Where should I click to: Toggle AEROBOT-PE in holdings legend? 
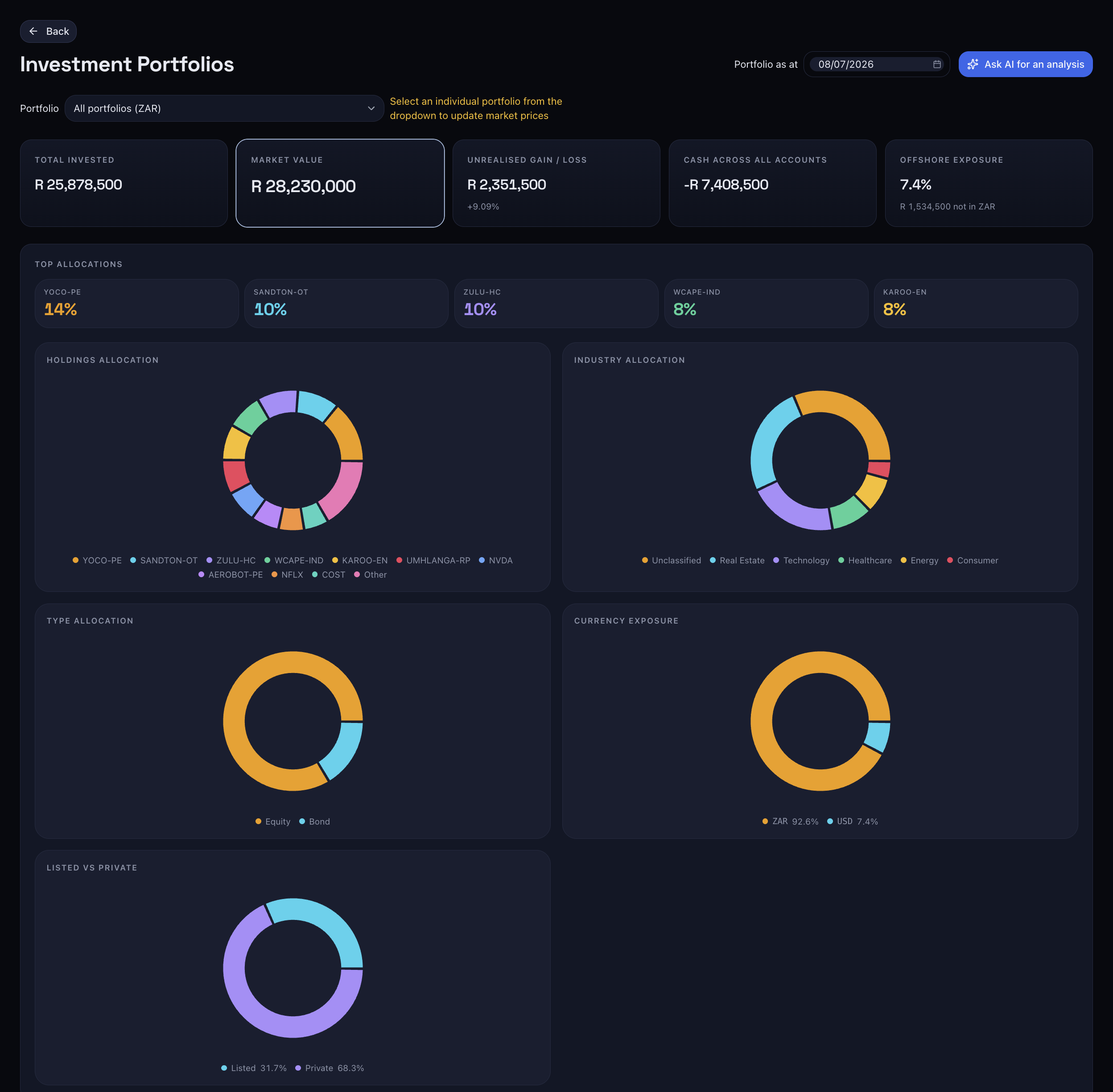[230, 575]
